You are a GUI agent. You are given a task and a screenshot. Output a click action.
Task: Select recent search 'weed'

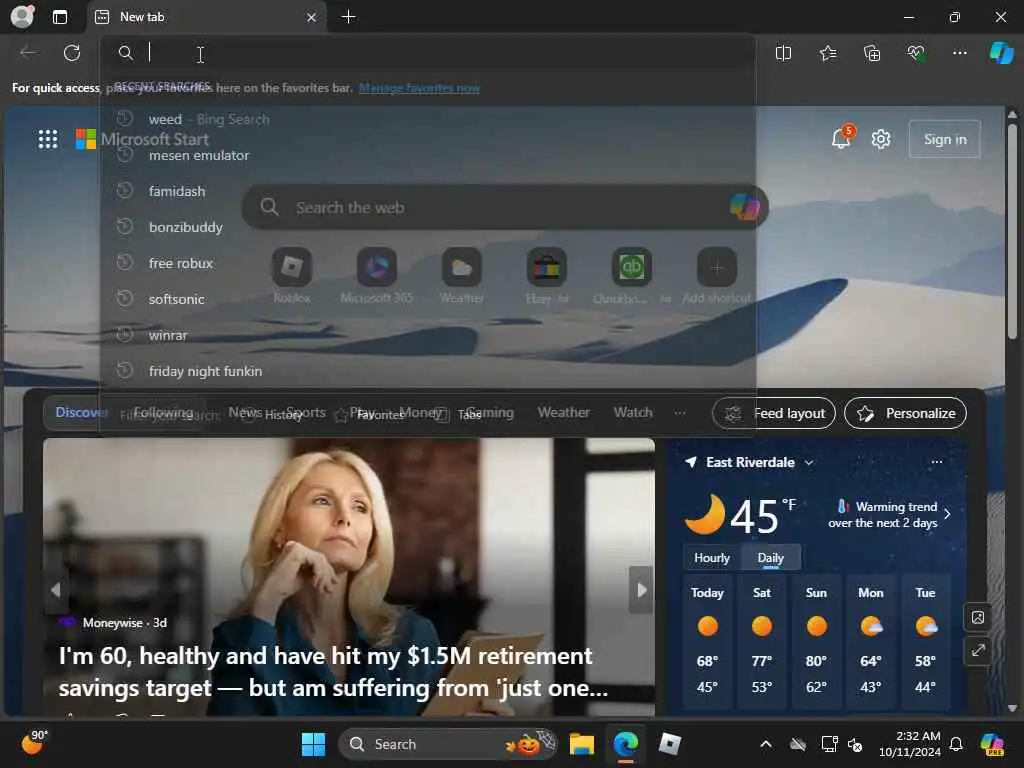(428, 119)
